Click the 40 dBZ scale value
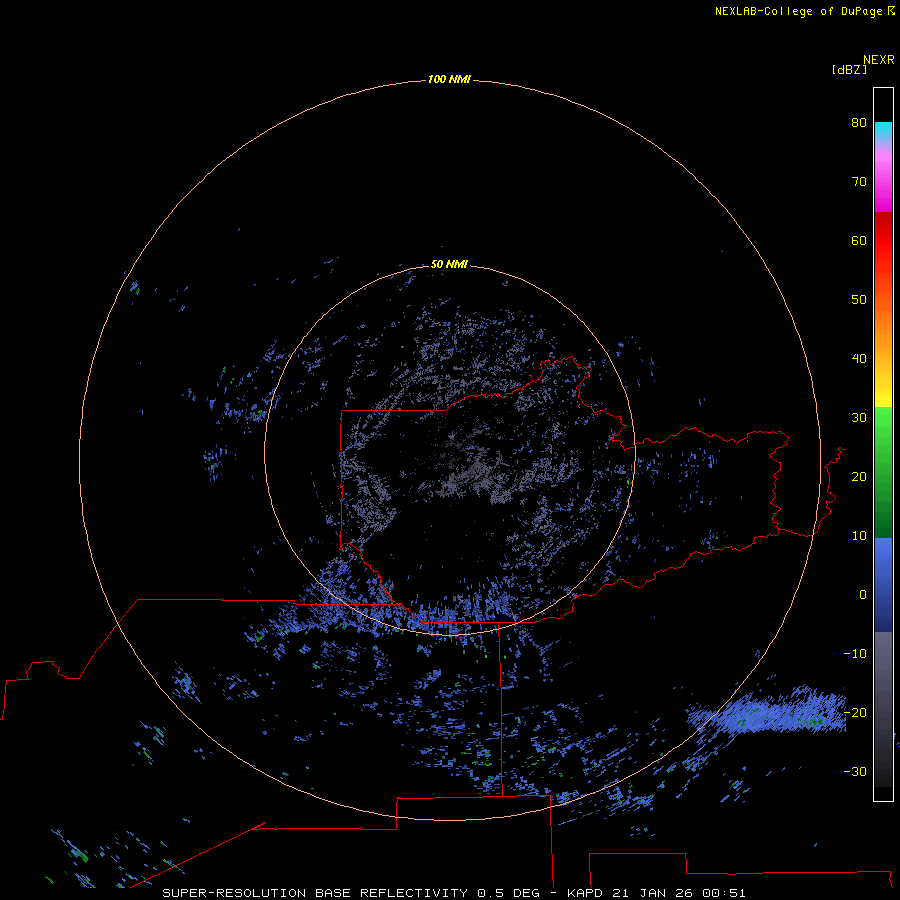The image size is (900, 900). (x=859, y=359)
